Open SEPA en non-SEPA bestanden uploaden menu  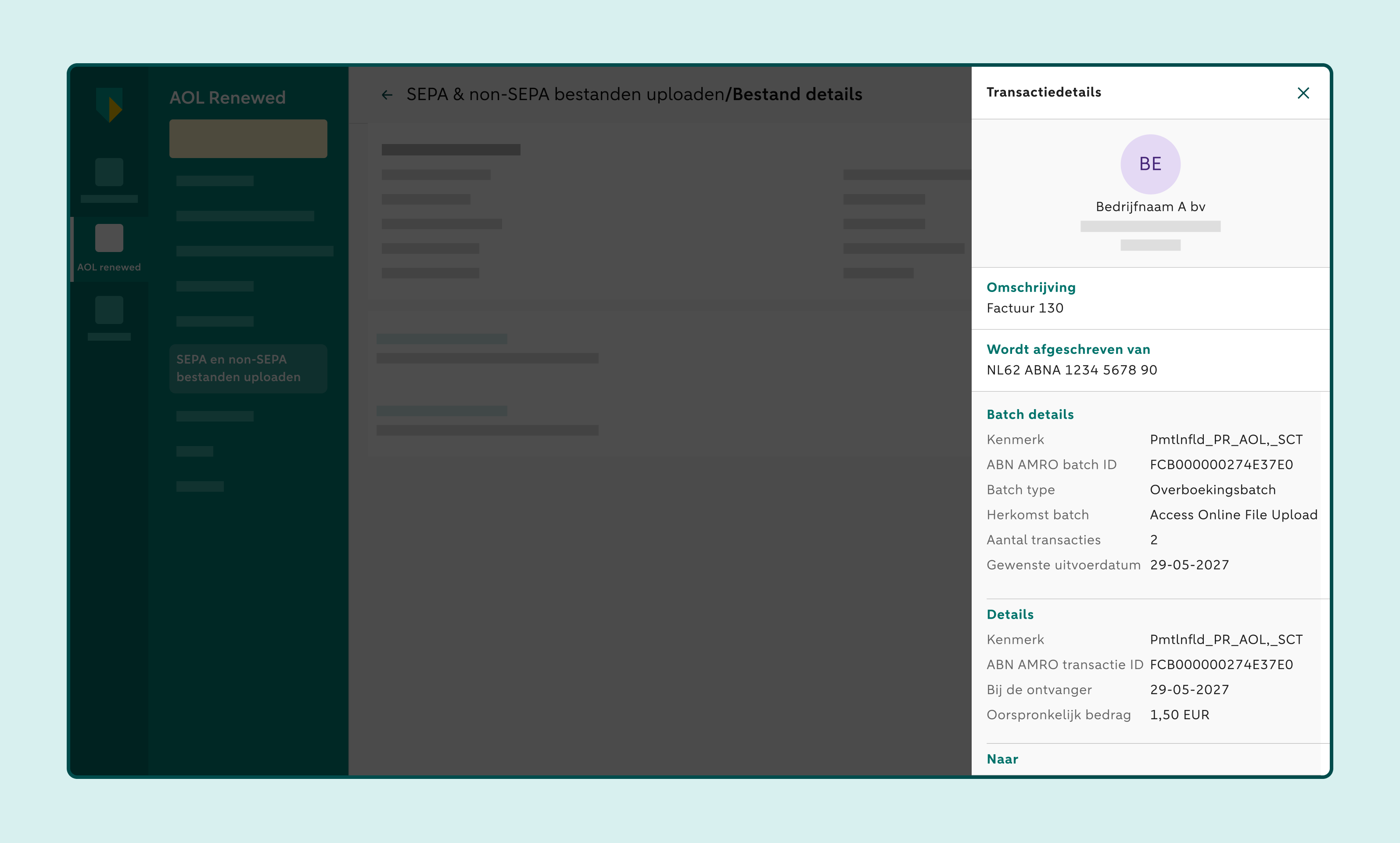(x=248, y=368)
